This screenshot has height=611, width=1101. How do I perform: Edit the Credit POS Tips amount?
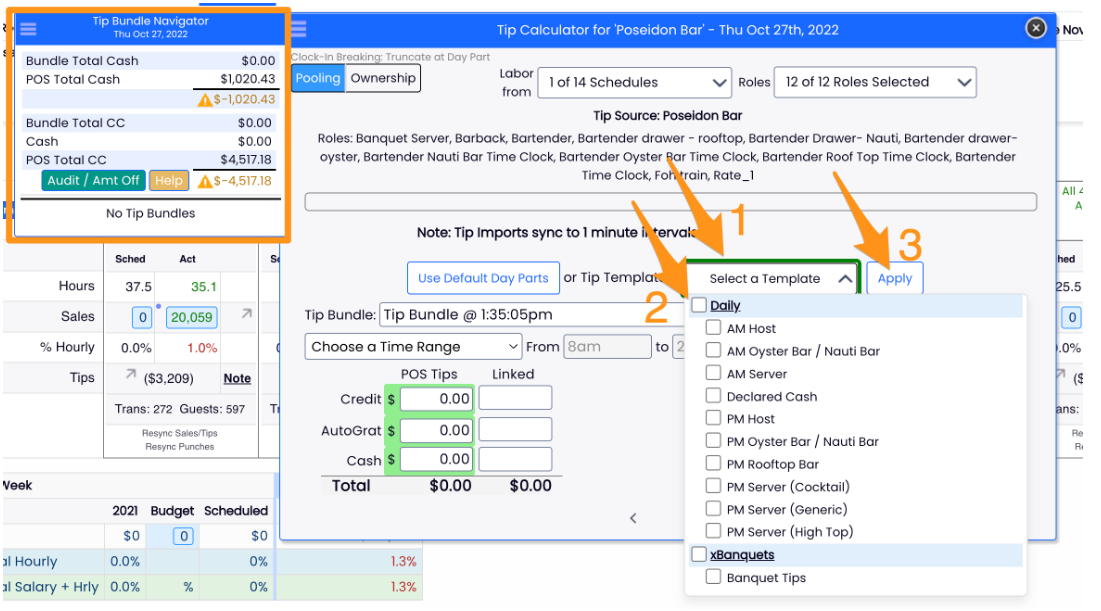click(436, 400)
